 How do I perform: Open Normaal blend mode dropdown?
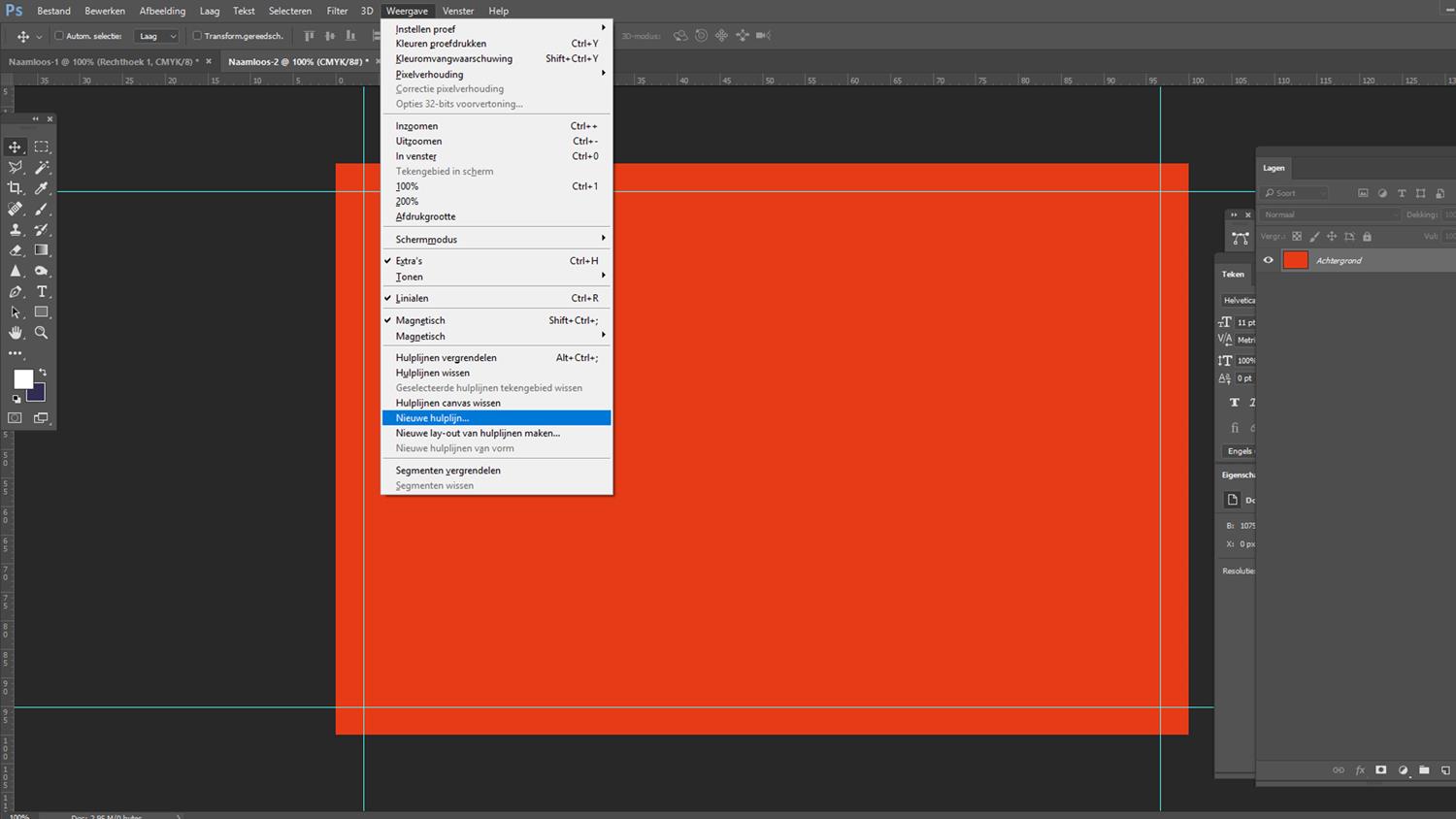1330,214
